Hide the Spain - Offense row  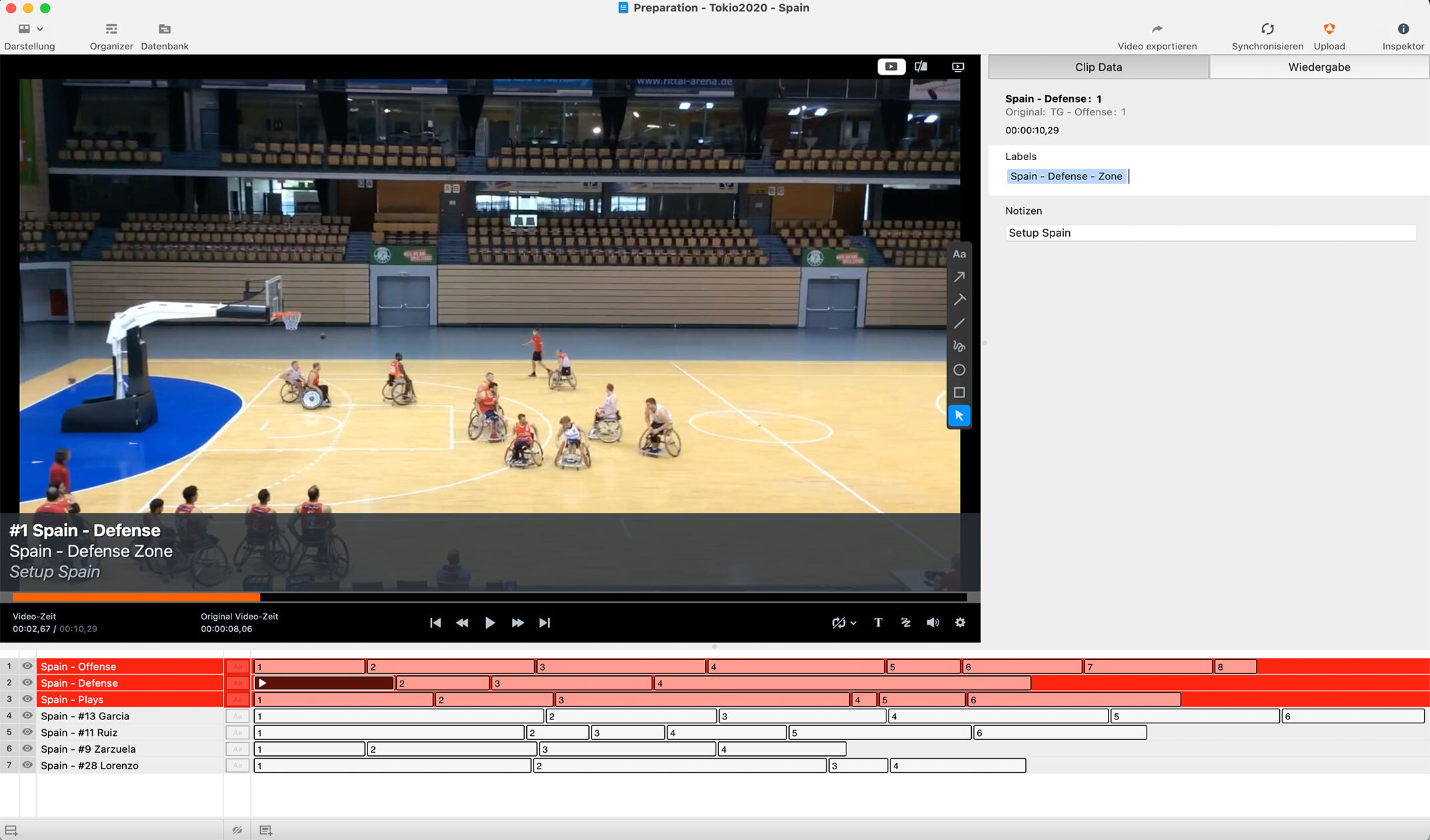[27, 666]
